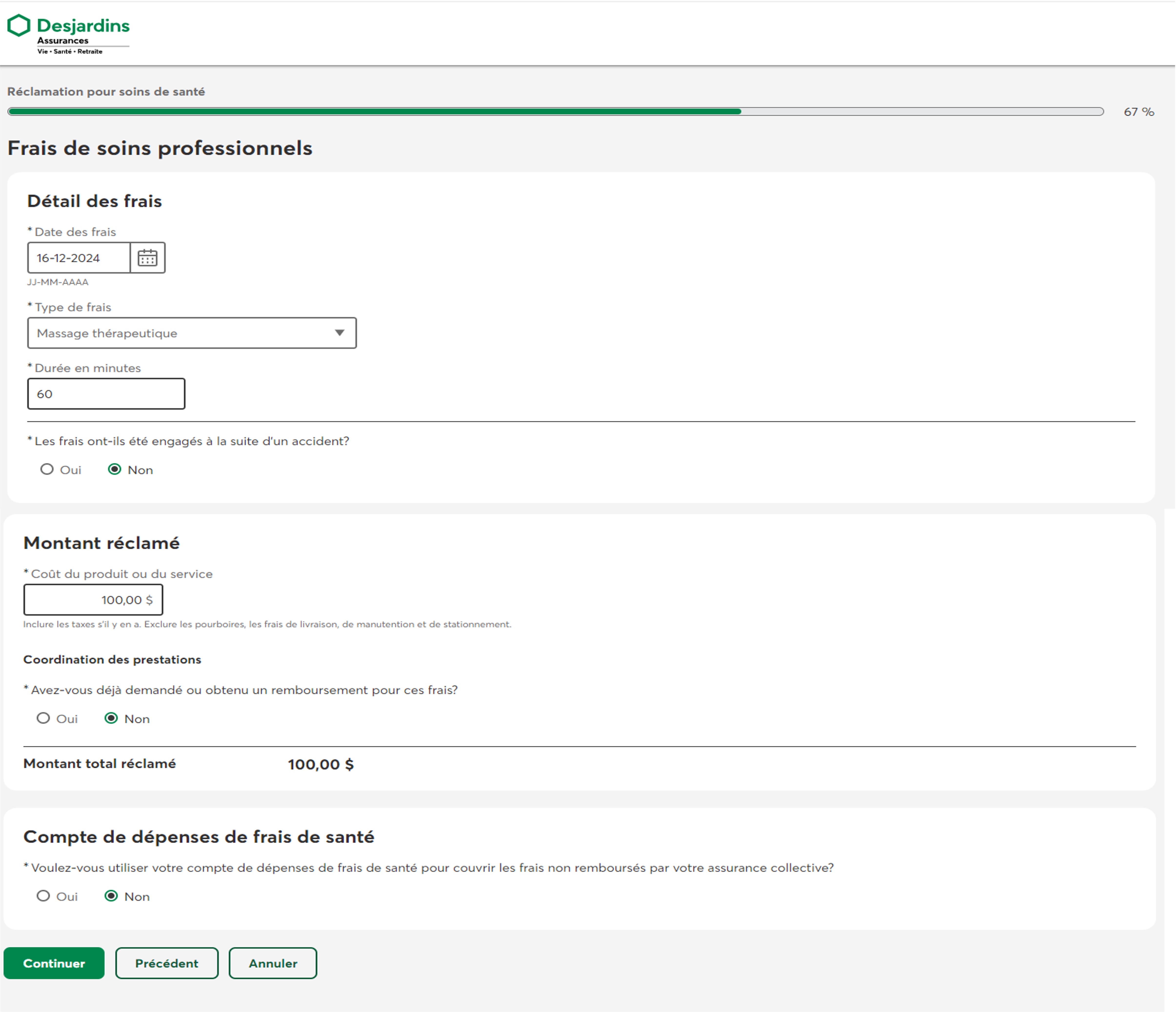Open the Type de frais dropdown
1176x1012 pixels.
pyautogui.click(x=192, y=333)
